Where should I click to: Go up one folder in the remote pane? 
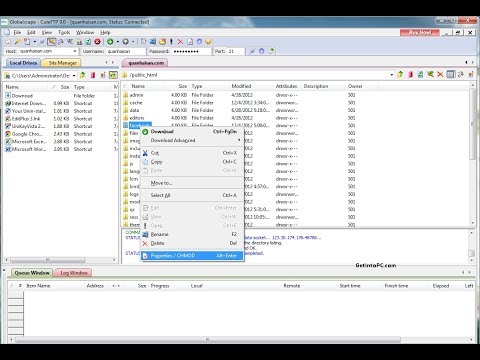point(400,75)
